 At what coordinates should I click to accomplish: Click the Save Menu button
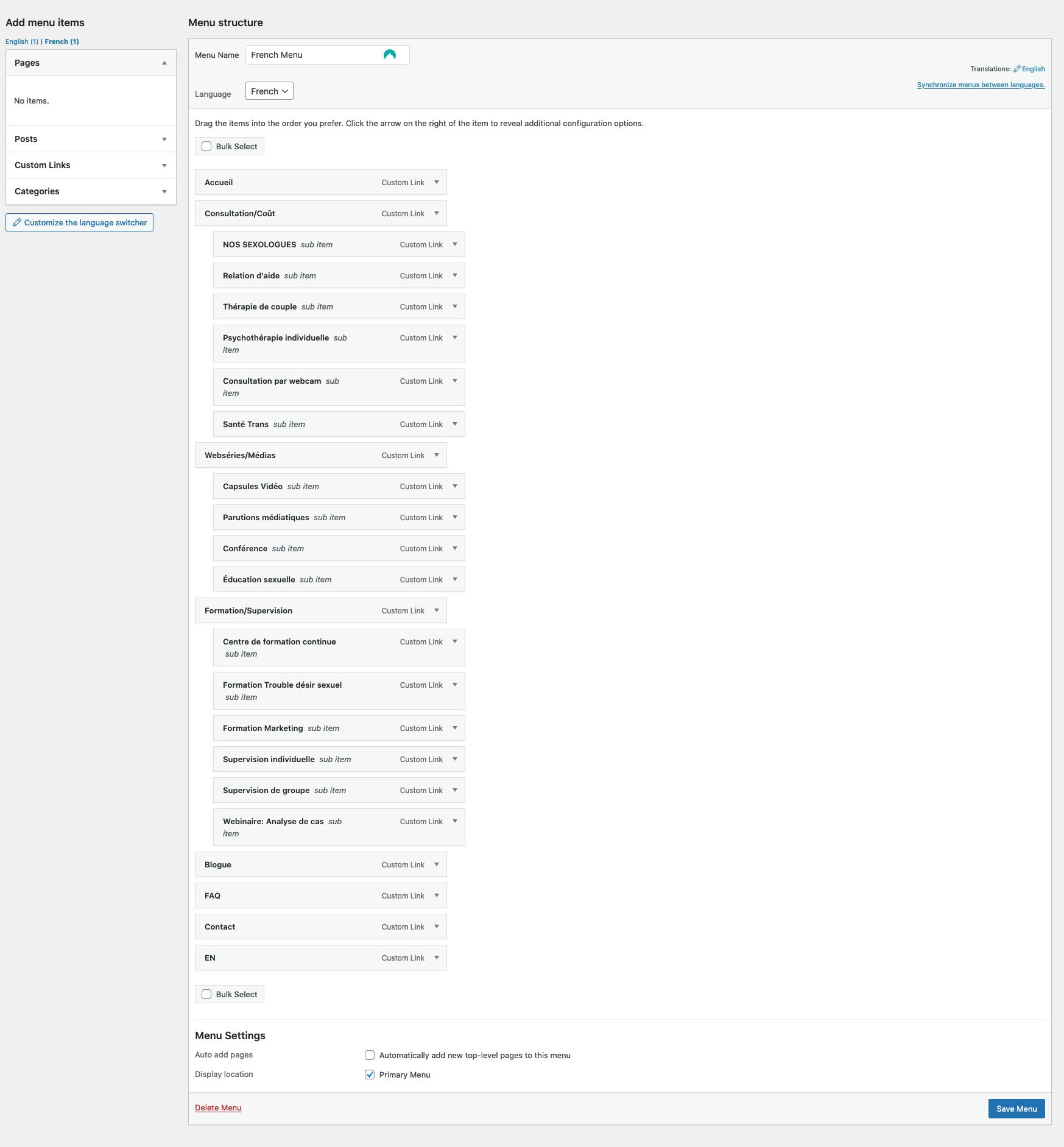(x=1016, y=1109)
